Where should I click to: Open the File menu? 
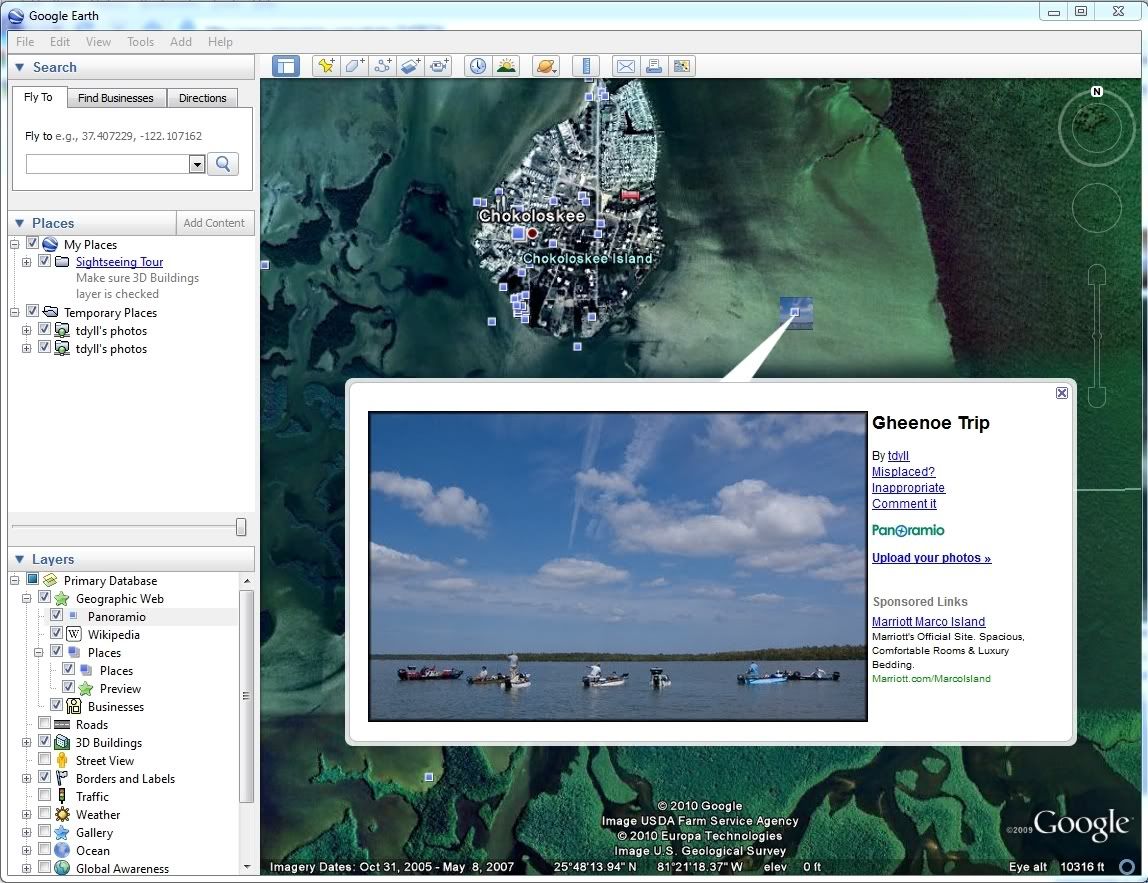click(25, 42)
